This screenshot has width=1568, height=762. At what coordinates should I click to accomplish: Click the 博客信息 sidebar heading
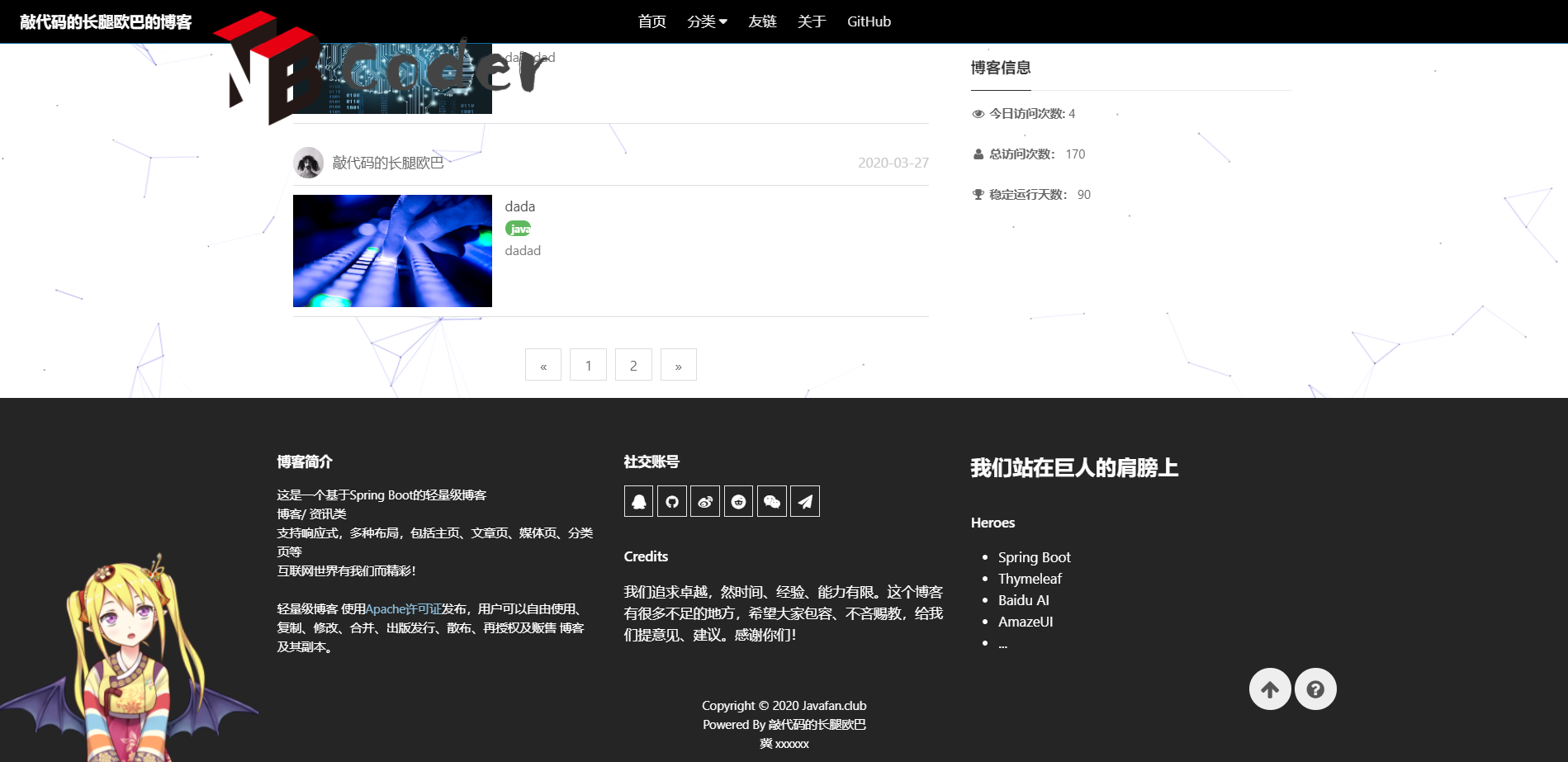point(1001,68)
